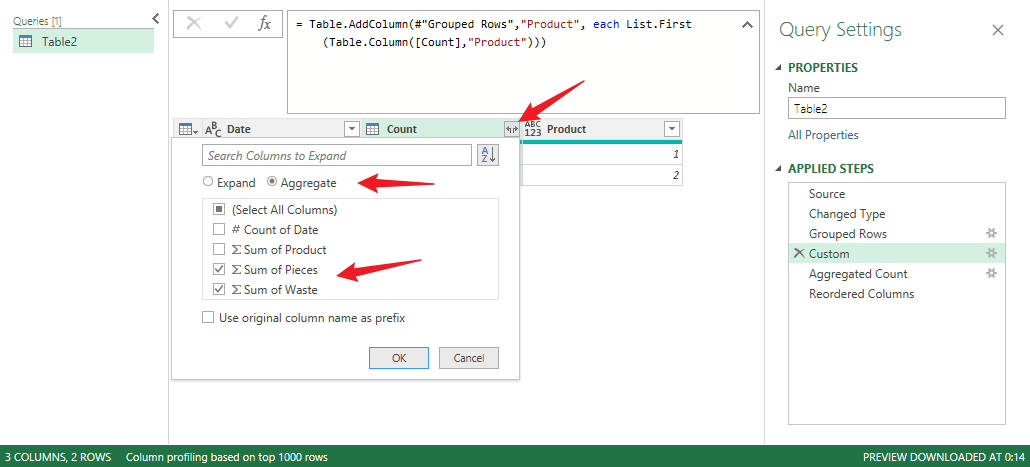Click the Date column header
This screenshot has height=467, width=1030.
[x=280, y=129]
